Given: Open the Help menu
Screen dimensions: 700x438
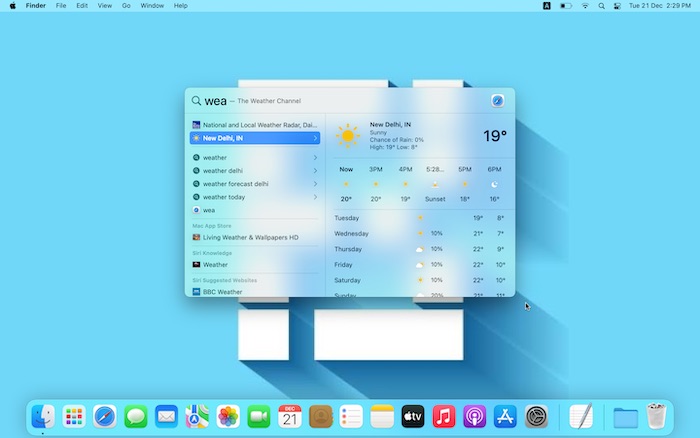Looking at the screenshot, I should tap(180, 6).
